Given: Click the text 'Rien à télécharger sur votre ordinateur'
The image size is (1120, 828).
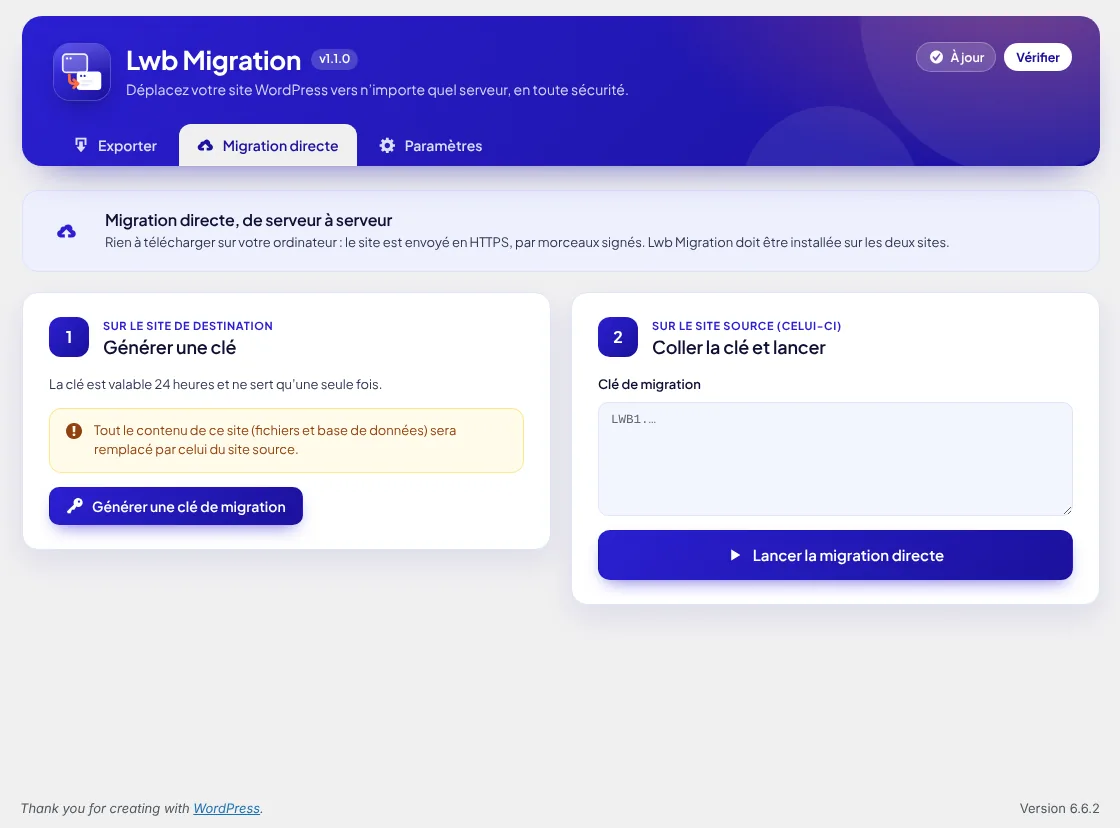Looking at the screenshot, I should pyautogui.click(x=221, y=242).
